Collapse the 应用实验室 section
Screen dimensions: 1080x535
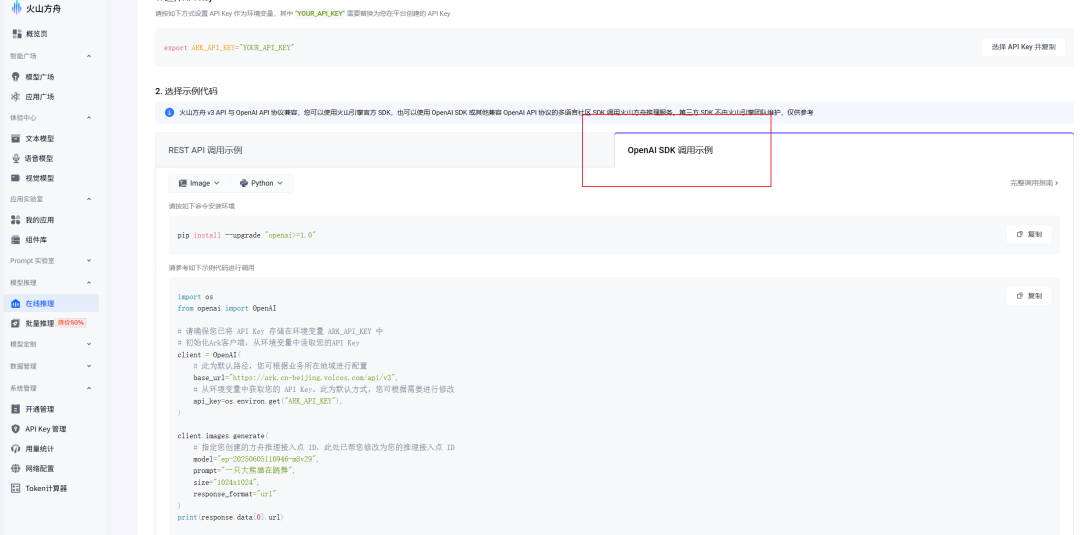click(89, 199)
